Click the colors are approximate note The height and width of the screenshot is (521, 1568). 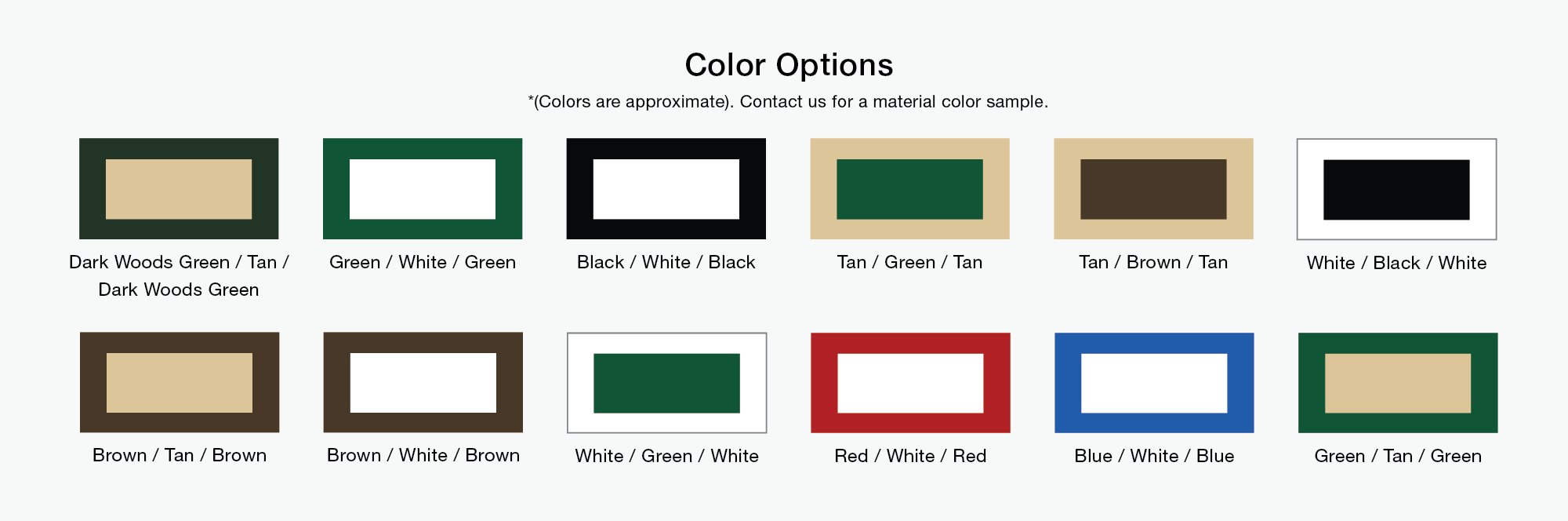point(788,102)
